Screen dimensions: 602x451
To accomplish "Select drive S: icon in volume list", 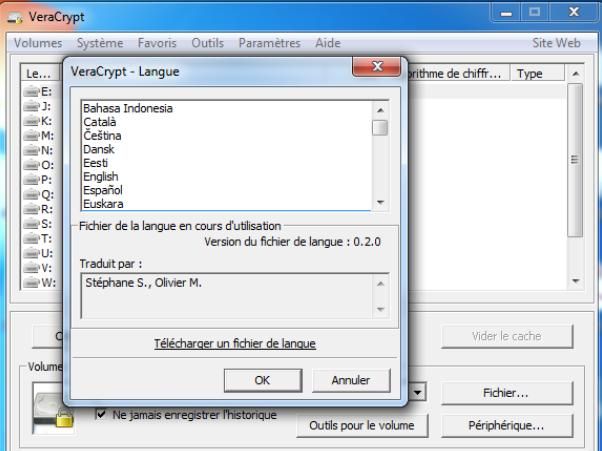I will tap(31, 224).
